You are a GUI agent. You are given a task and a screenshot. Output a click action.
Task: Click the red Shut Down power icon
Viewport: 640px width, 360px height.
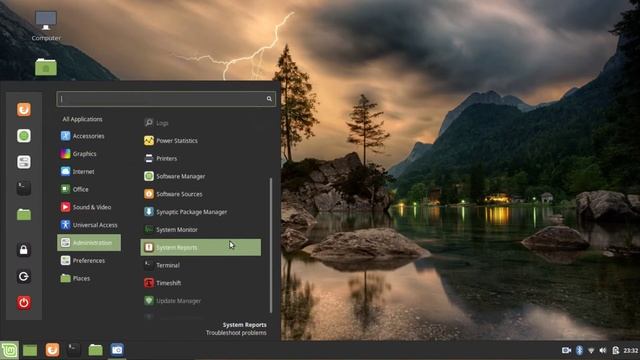(x=24, y=303)
